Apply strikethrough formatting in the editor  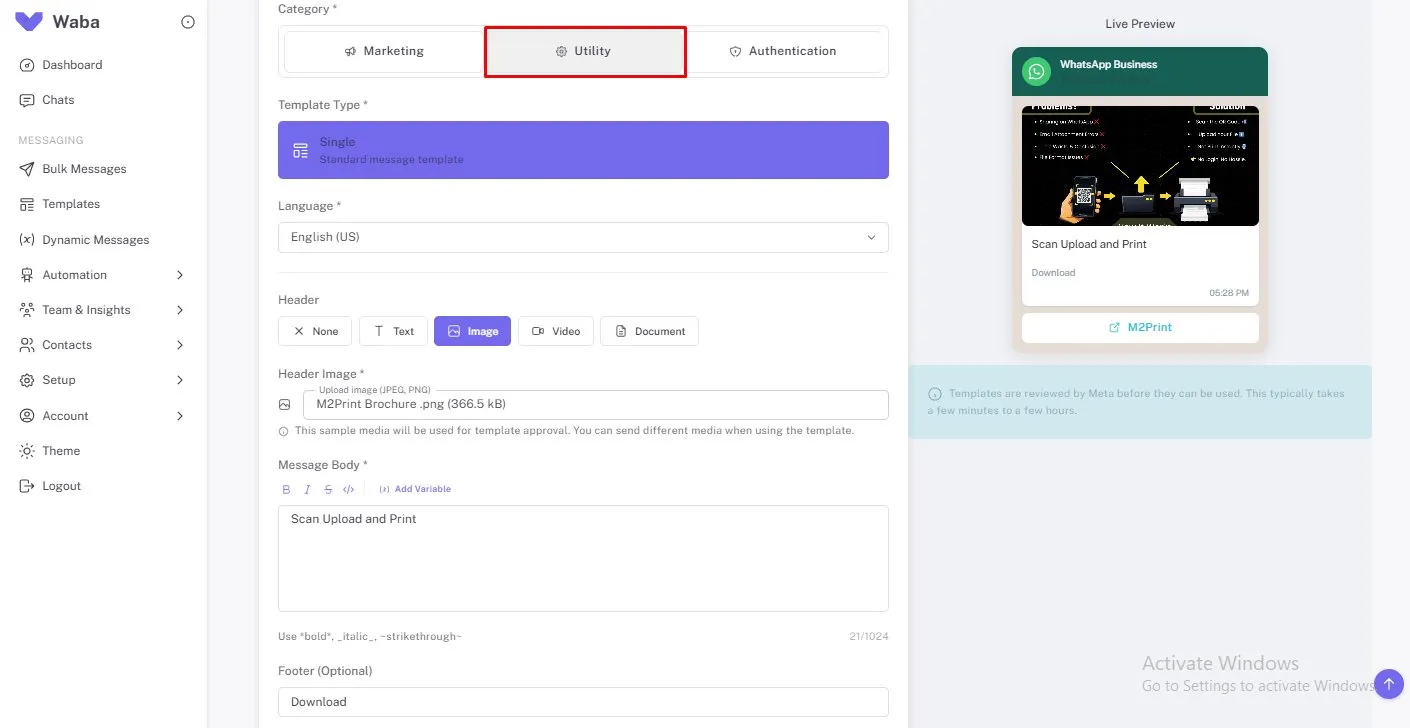click(x=328, y=489)
